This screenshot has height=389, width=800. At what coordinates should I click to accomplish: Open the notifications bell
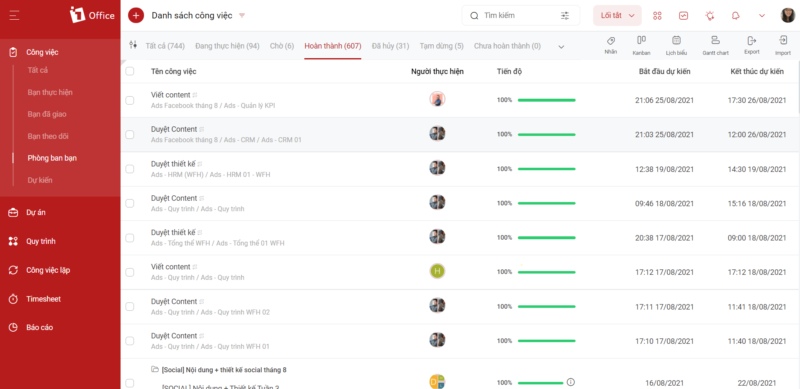[x=735, y=15]
